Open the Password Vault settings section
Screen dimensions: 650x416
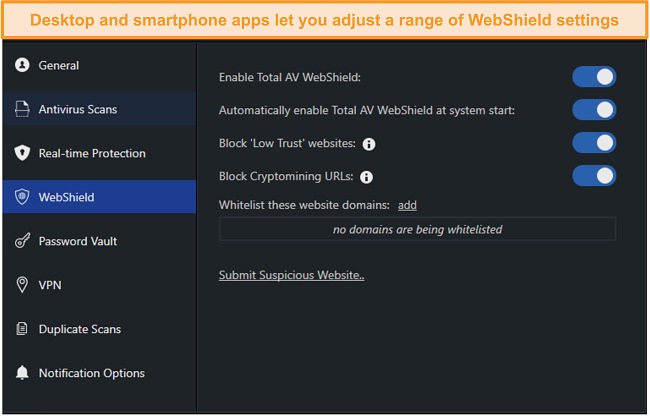99,241
